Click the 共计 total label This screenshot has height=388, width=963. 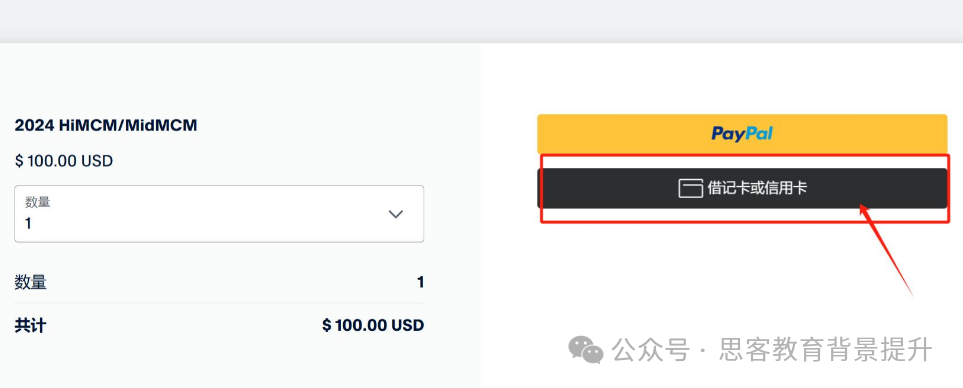pos(31,325)
